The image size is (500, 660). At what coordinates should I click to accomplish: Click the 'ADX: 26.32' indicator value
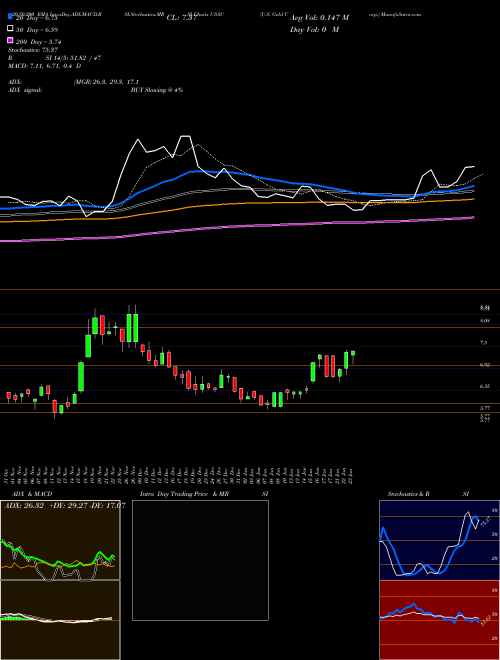tap(24, 506)
